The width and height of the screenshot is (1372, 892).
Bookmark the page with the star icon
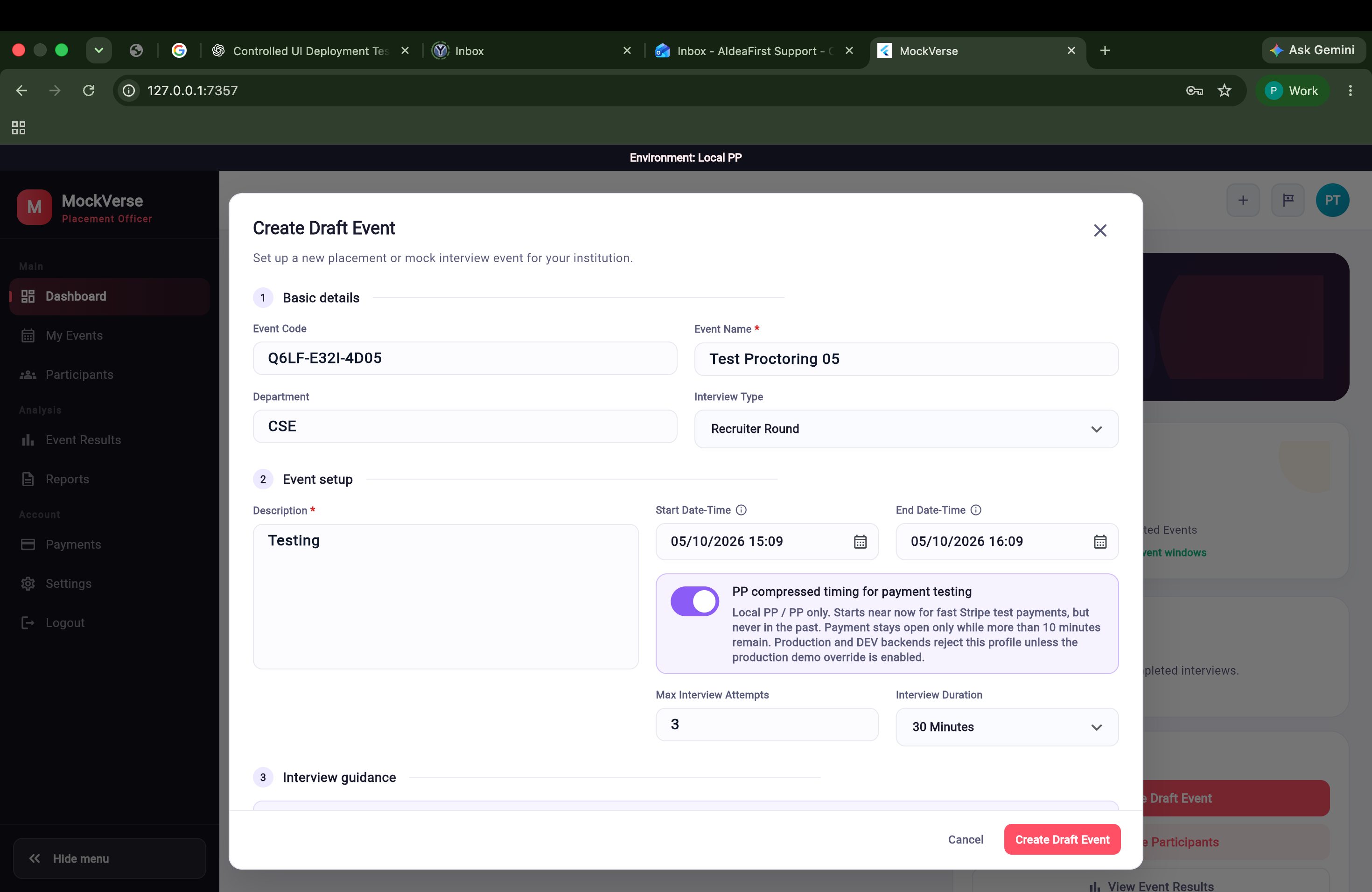[x=1225, y=91]
